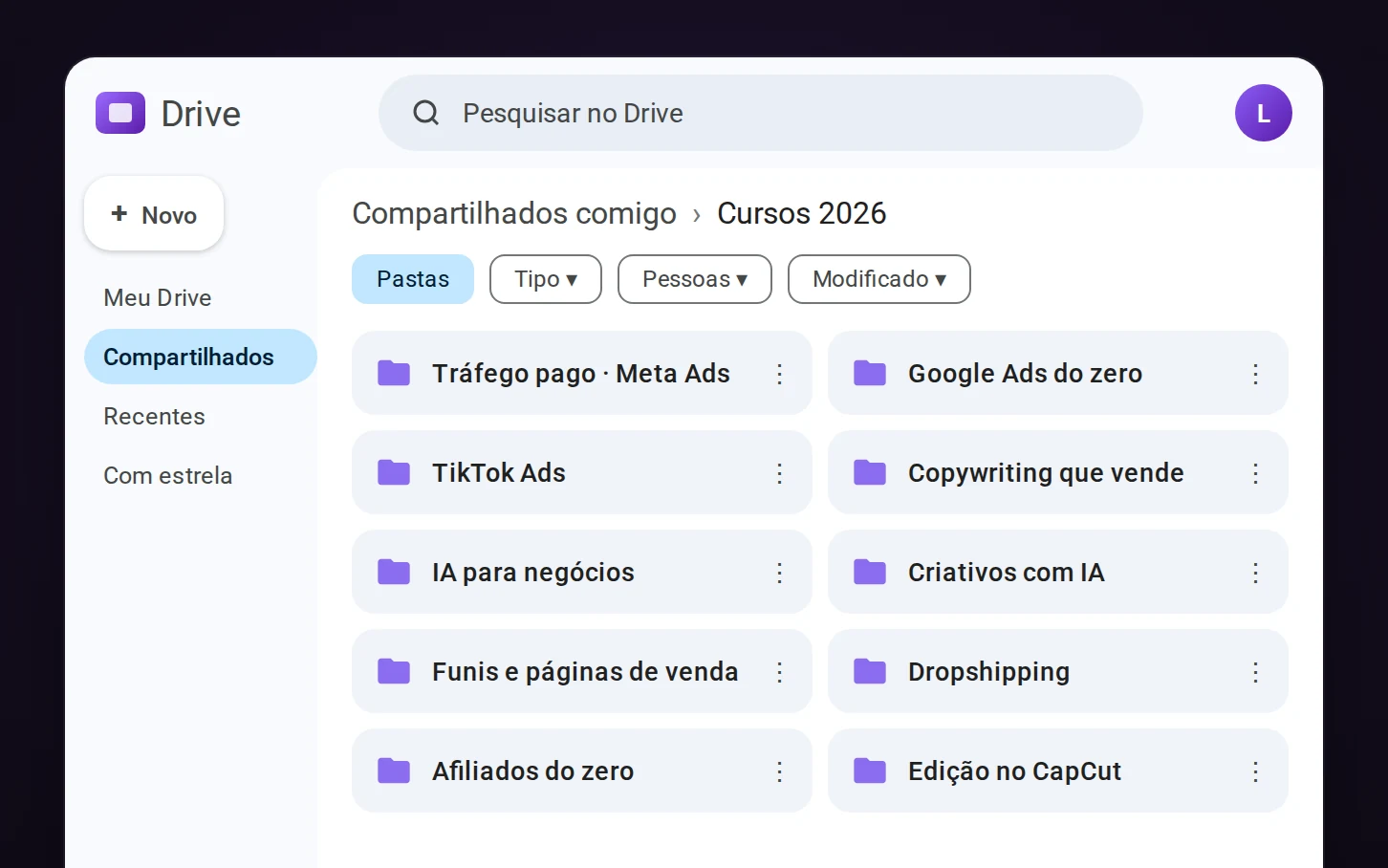The height and width of the screenshot is (868, 1388).
Task: Click the purple Drive logo icon
Action: 120,113
